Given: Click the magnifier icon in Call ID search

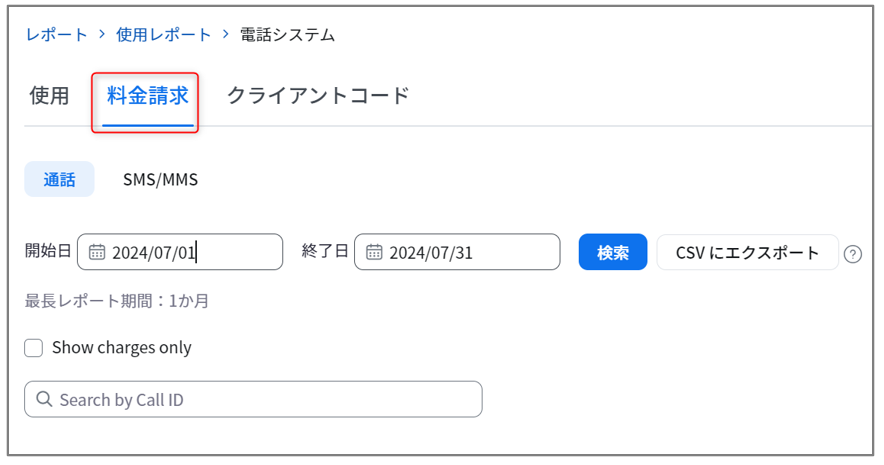Looking at the screenshot, I should 44,399.
